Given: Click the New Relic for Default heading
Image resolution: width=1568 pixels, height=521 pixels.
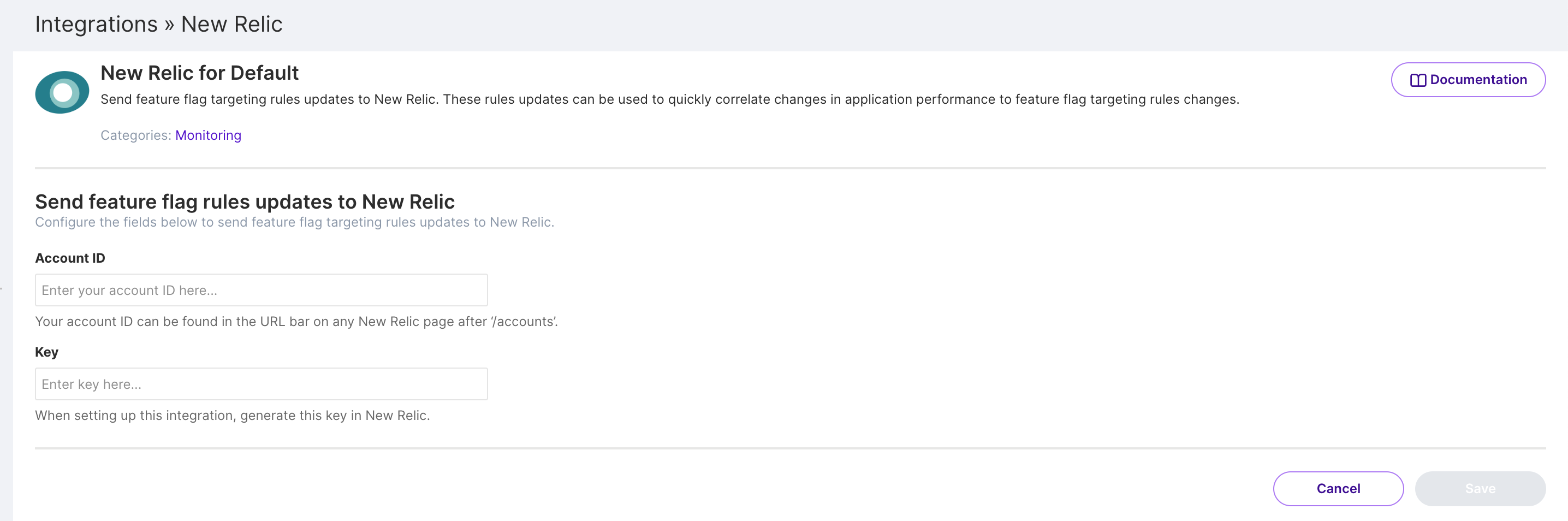Looking at the screenshot, I should [199, 73].
